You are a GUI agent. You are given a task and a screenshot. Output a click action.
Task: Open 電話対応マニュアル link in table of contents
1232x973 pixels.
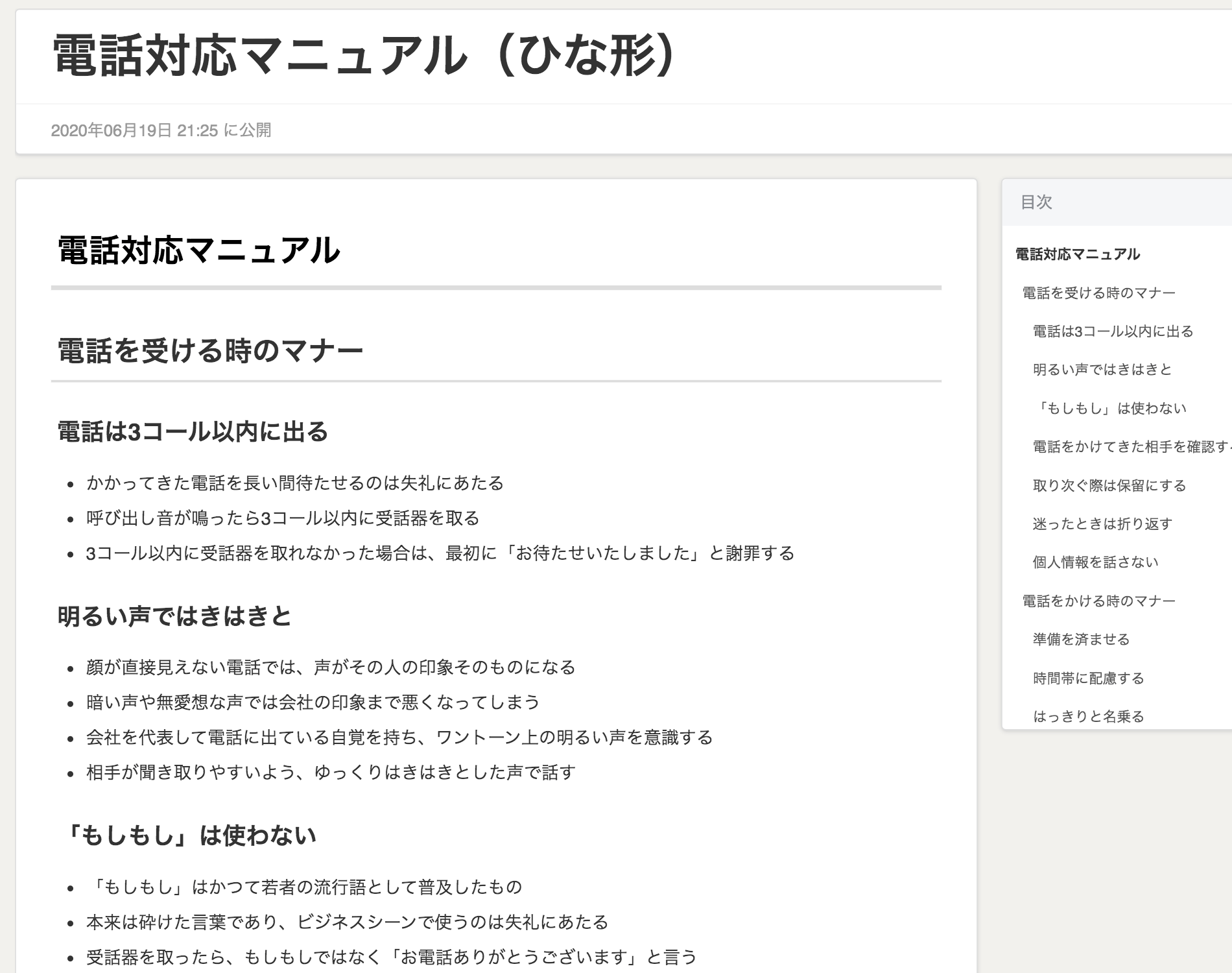coord(1077,254)
